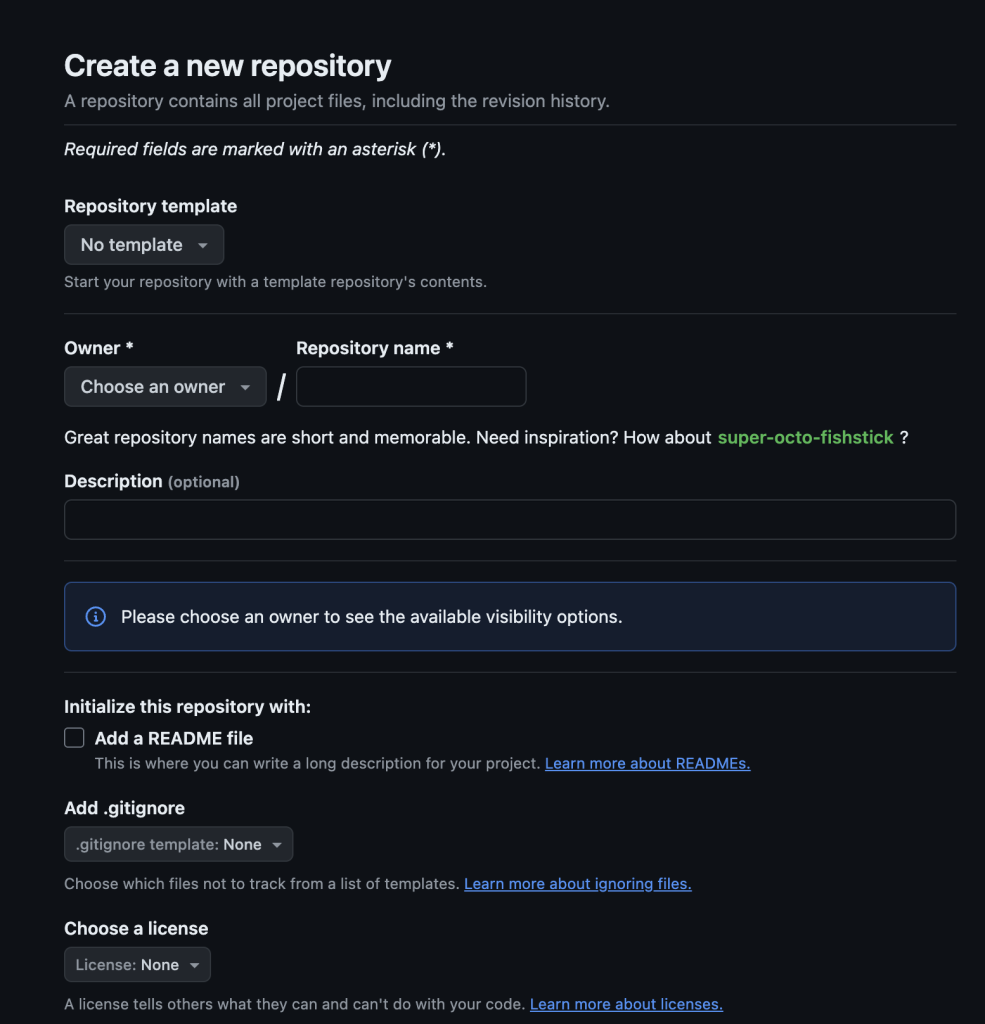Expand the License selector button
Viewport: 985px width, 1024px height.
(x=137, y=965)
